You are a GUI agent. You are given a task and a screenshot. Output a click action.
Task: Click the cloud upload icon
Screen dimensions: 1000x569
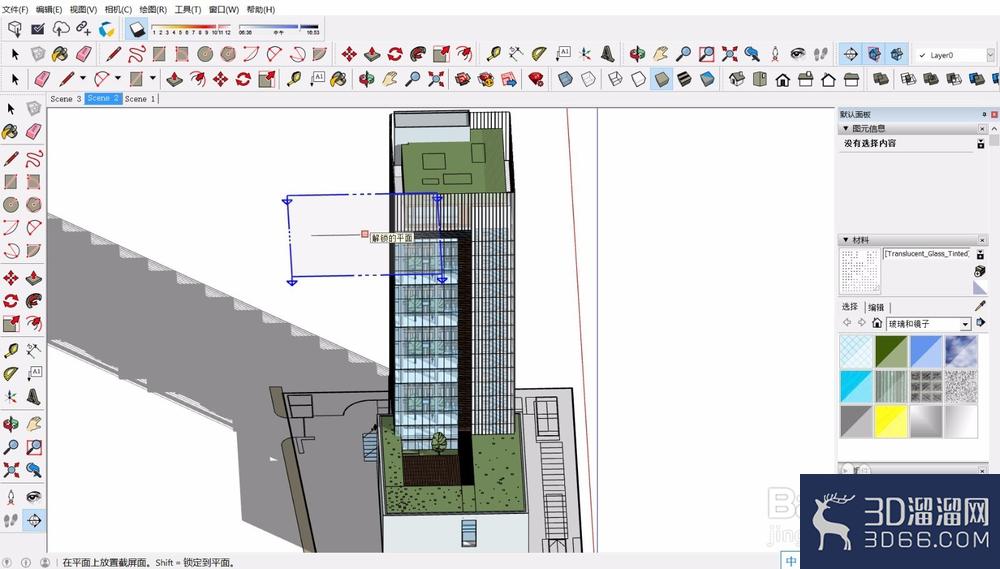click(x=61, y=29)
